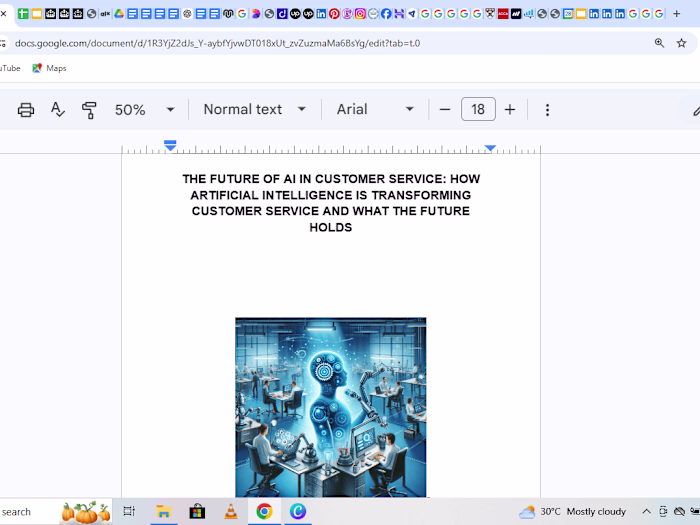Open the Maps bookmark
The image size is (700, 525).
[x=49, y=68]
